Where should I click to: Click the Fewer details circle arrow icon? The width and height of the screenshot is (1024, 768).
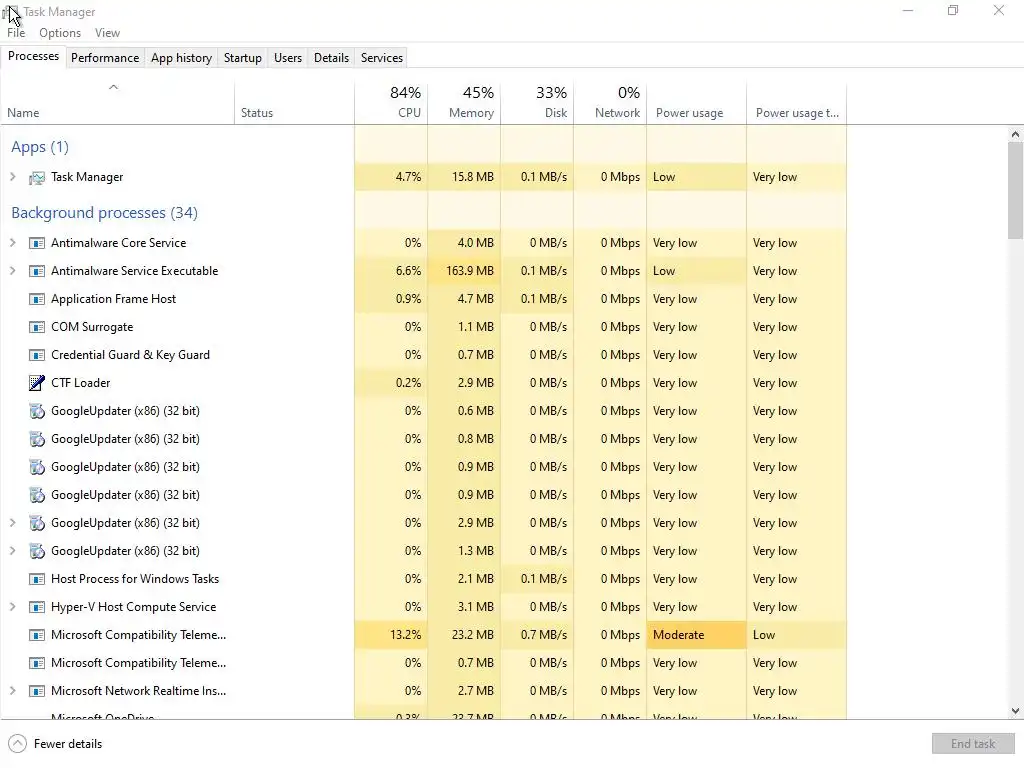coord(18,744)
